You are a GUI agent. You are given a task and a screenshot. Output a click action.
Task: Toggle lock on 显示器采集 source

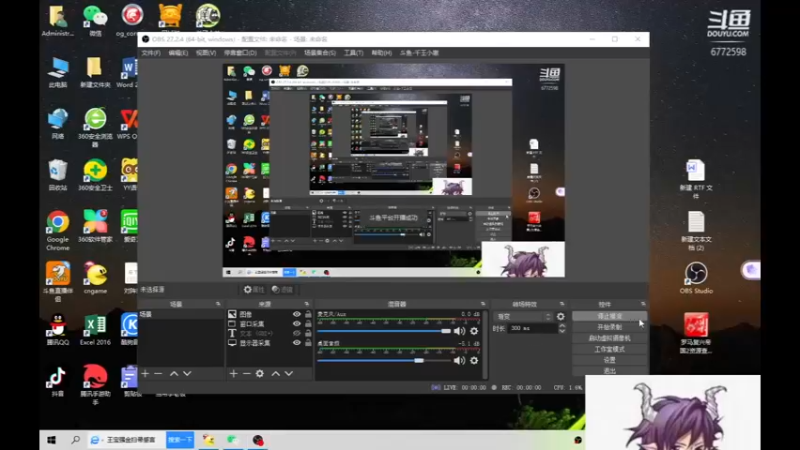[308, 343]
